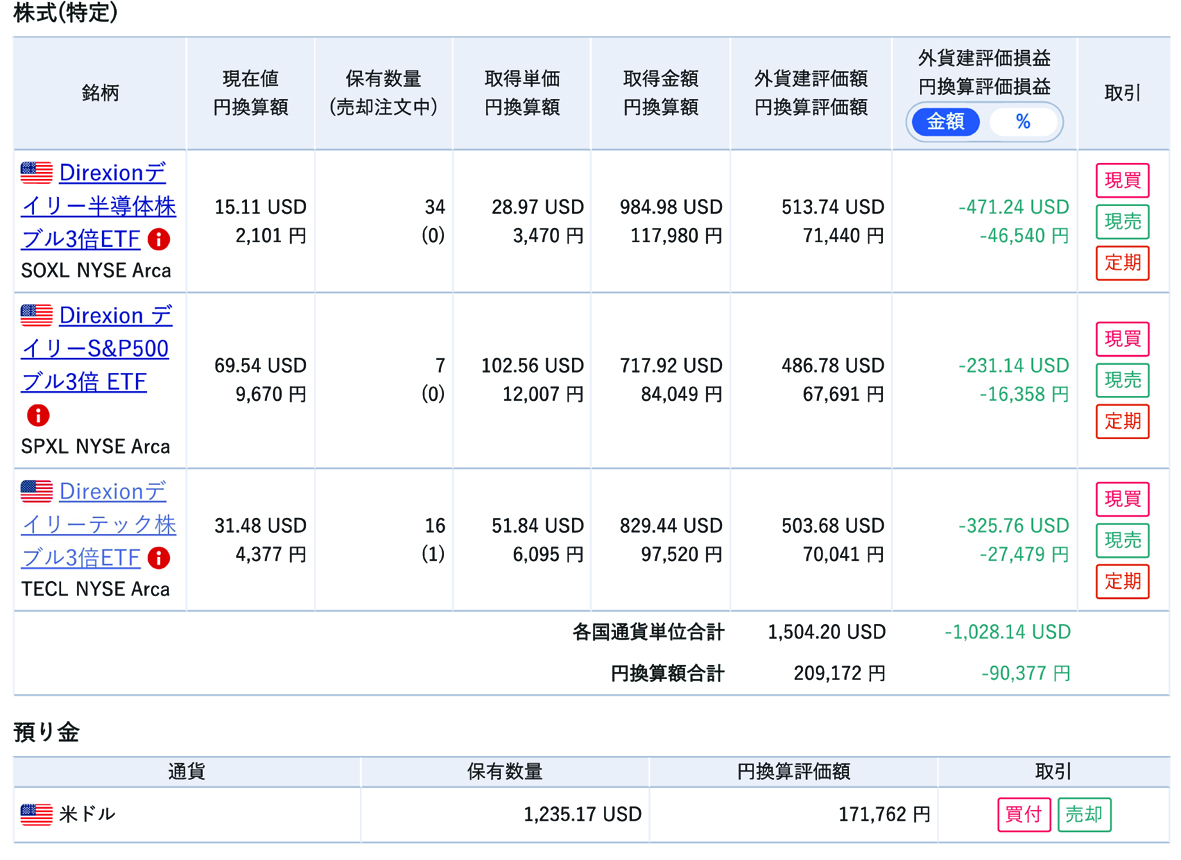The width and height of the screenshot is (1181, 860).
Task: Click 定期 button for SOXL
Action: click(1122, 263)
